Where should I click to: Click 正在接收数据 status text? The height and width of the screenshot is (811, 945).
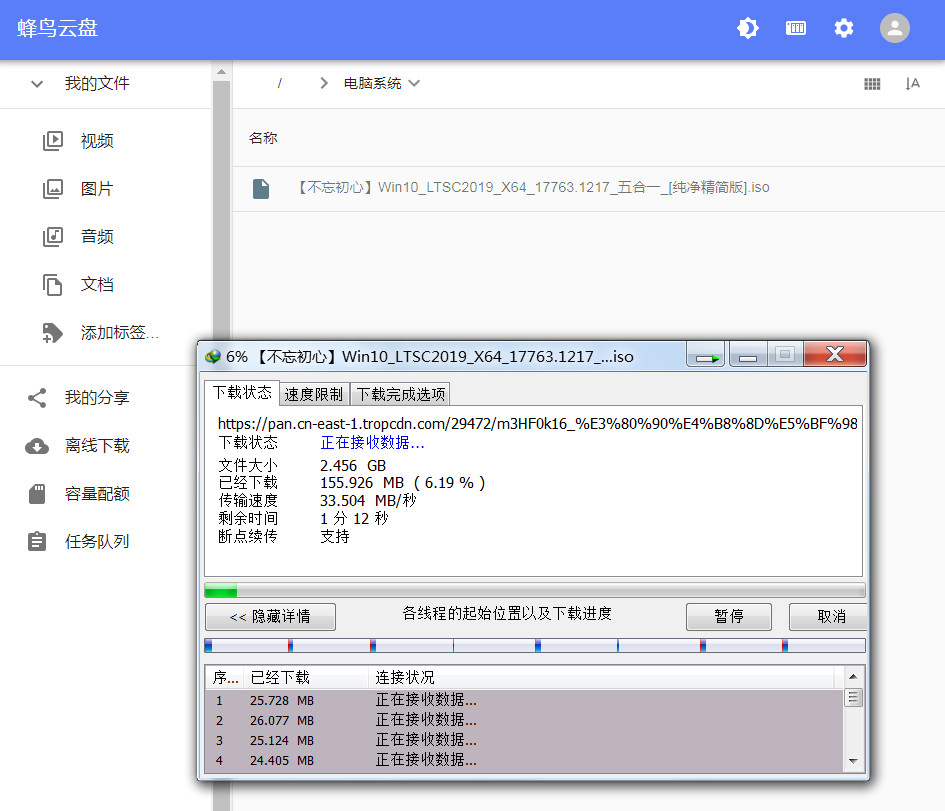(x=372, y=443)
